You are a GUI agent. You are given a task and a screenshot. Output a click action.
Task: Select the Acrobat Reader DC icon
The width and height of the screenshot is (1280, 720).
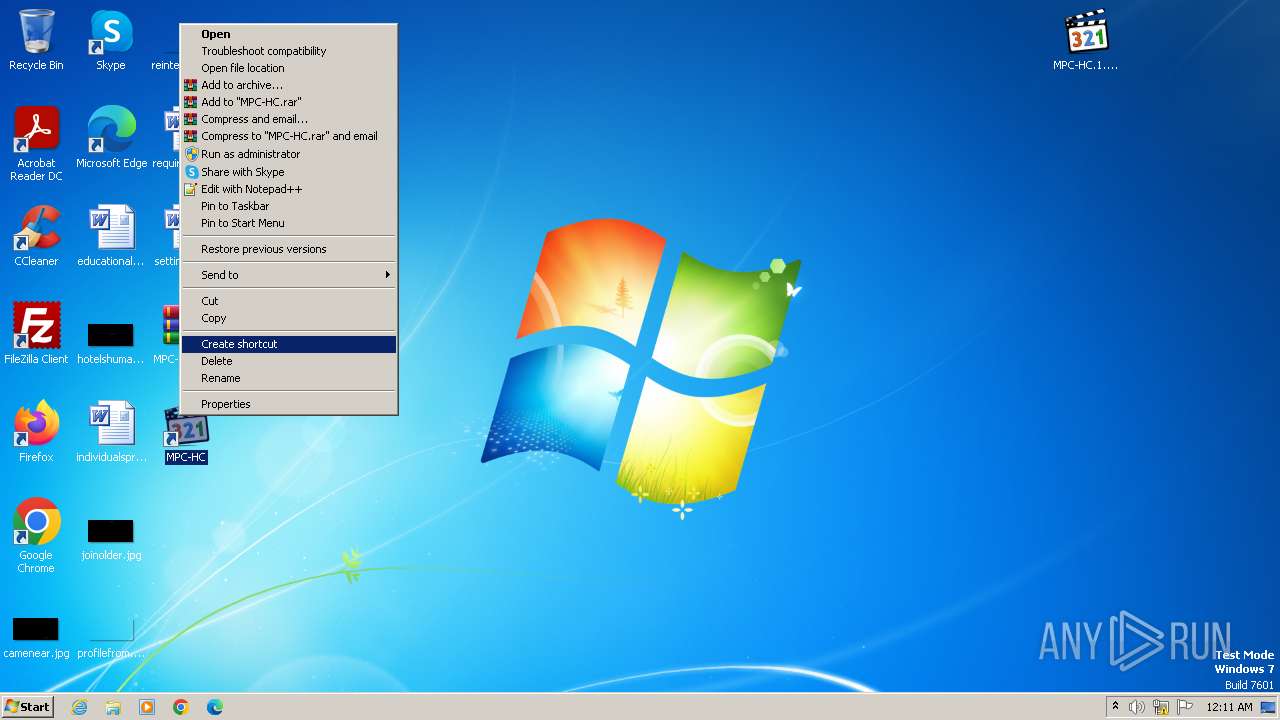[x=36, y=143]
